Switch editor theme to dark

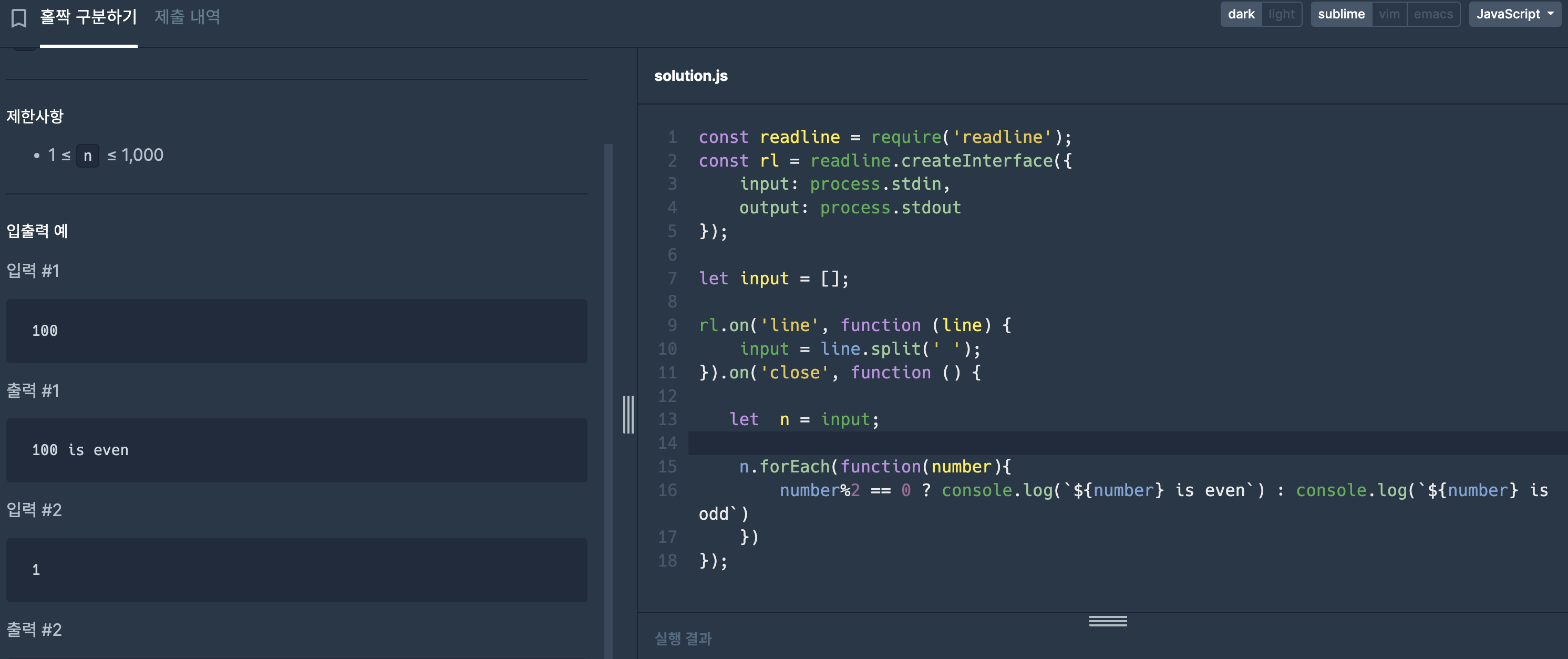pos(1241,14)
